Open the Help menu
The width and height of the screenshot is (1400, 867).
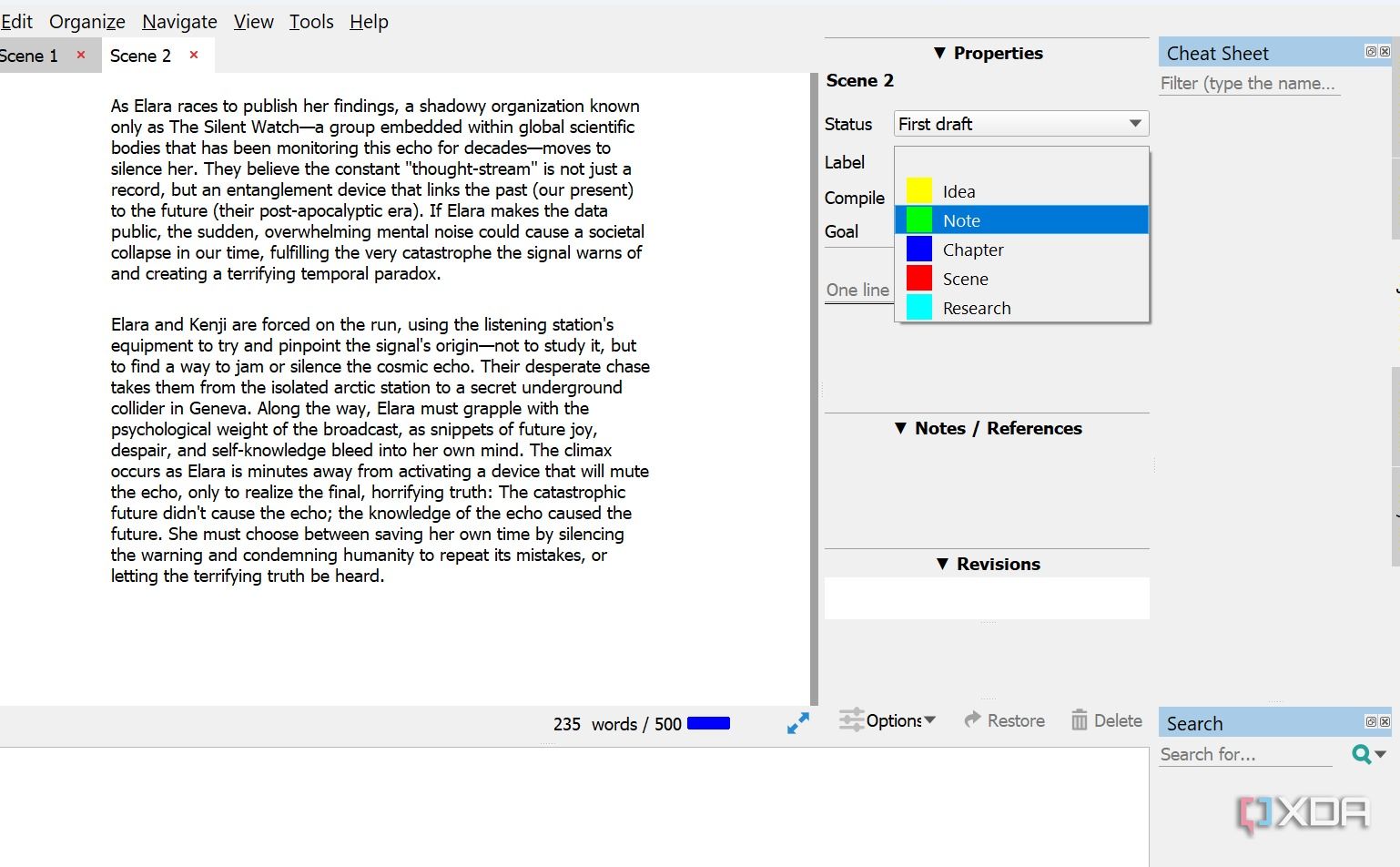369,22
